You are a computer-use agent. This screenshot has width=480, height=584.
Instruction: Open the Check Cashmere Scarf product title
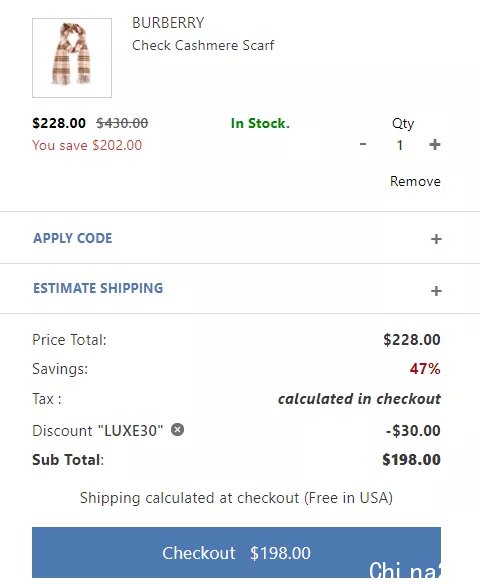point(203,45)
